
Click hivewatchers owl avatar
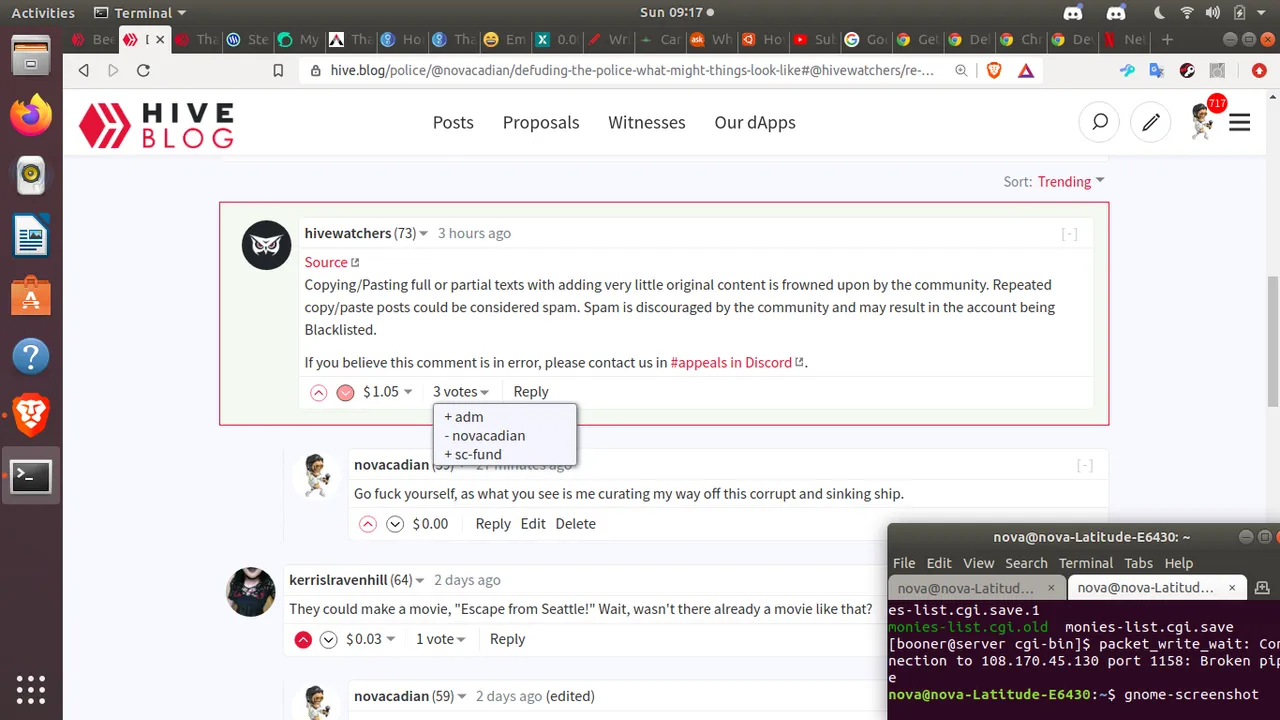[x=267, y=245]
